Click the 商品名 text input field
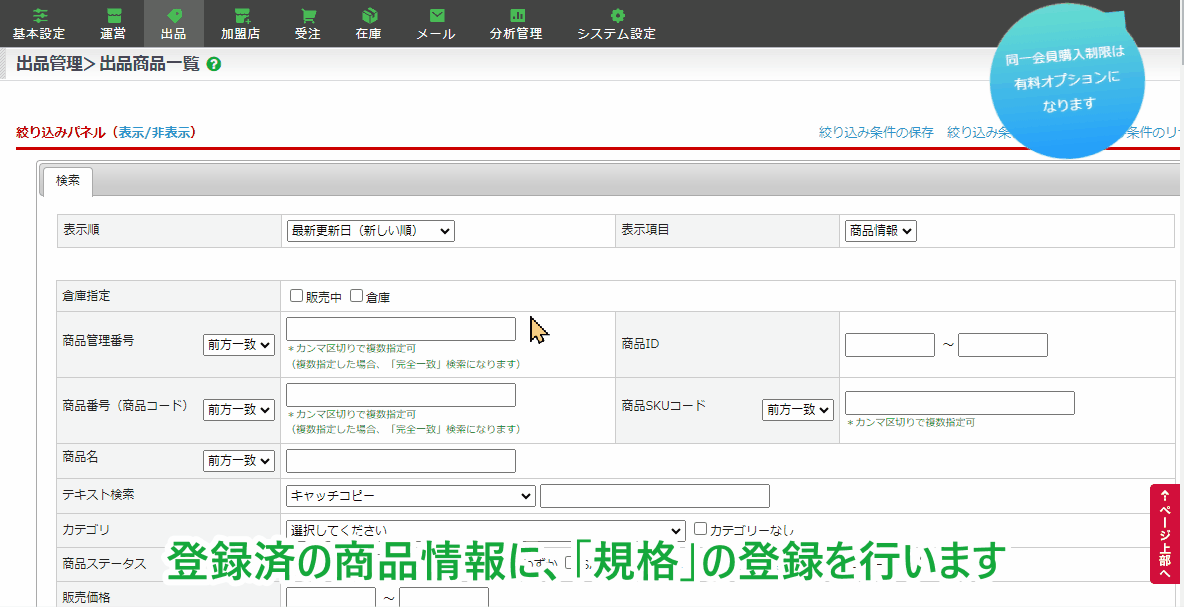Image resolution: width=1184 pixels, height=607 pixels. [400, 461]
